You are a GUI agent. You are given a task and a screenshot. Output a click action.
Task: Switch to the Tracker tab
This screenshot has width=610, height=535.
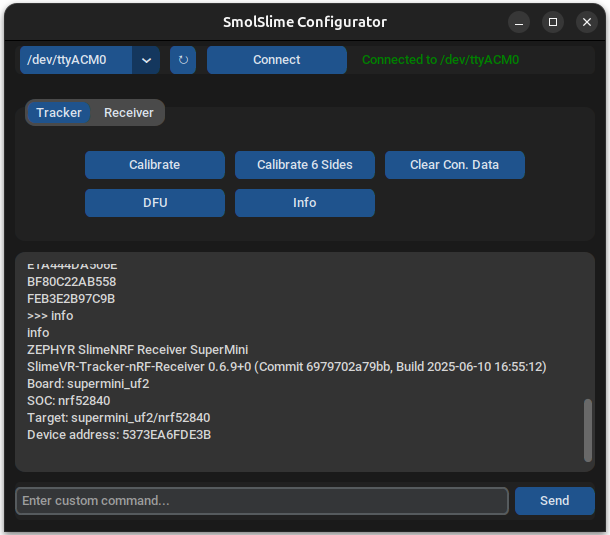click(x=59, y=113)
